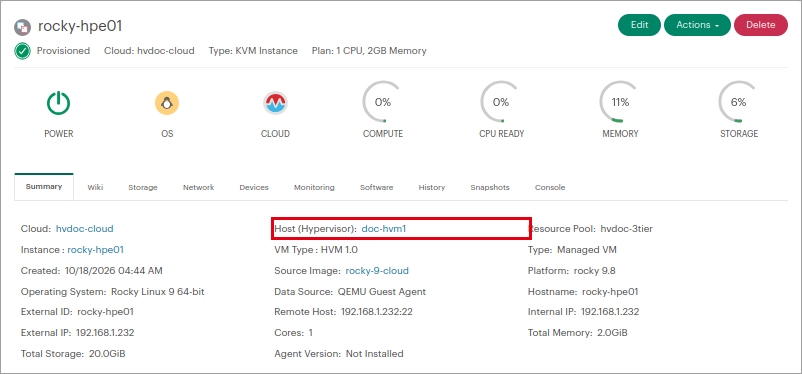Click the rocky-hpe01 instance icon in header
Image resolution: width=802 pixels, height=374 pixels.
tap(23, 27)
